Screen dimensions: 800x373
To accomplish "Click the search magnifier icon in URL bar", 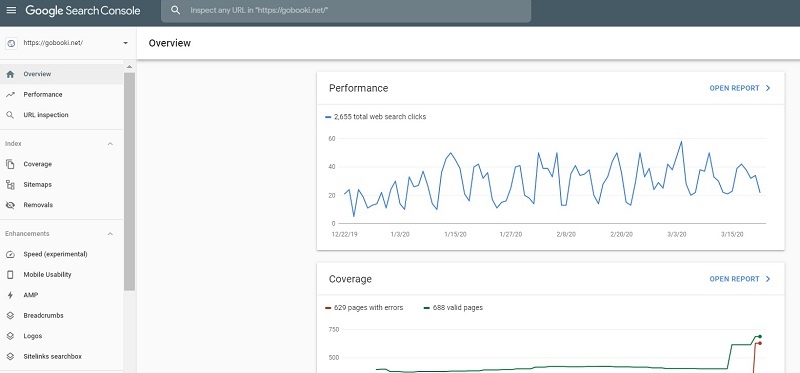I will [176, 10].
